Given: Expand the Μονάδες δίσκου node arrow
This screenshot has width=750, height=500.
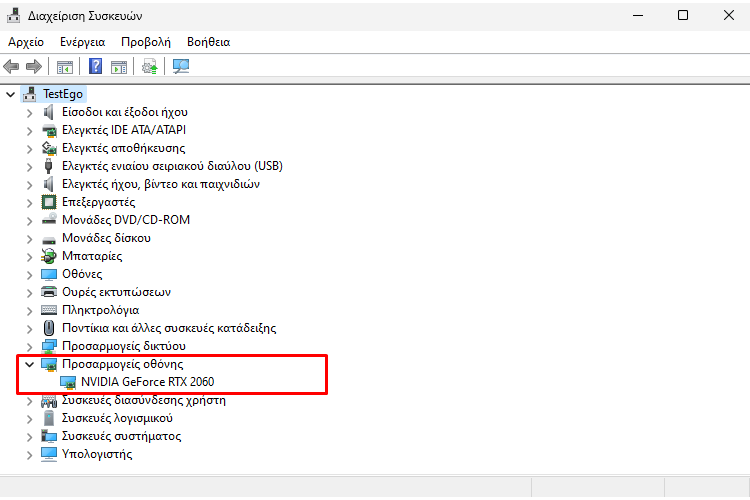Looking at the screenshot, I should click(x=30, y=239).
